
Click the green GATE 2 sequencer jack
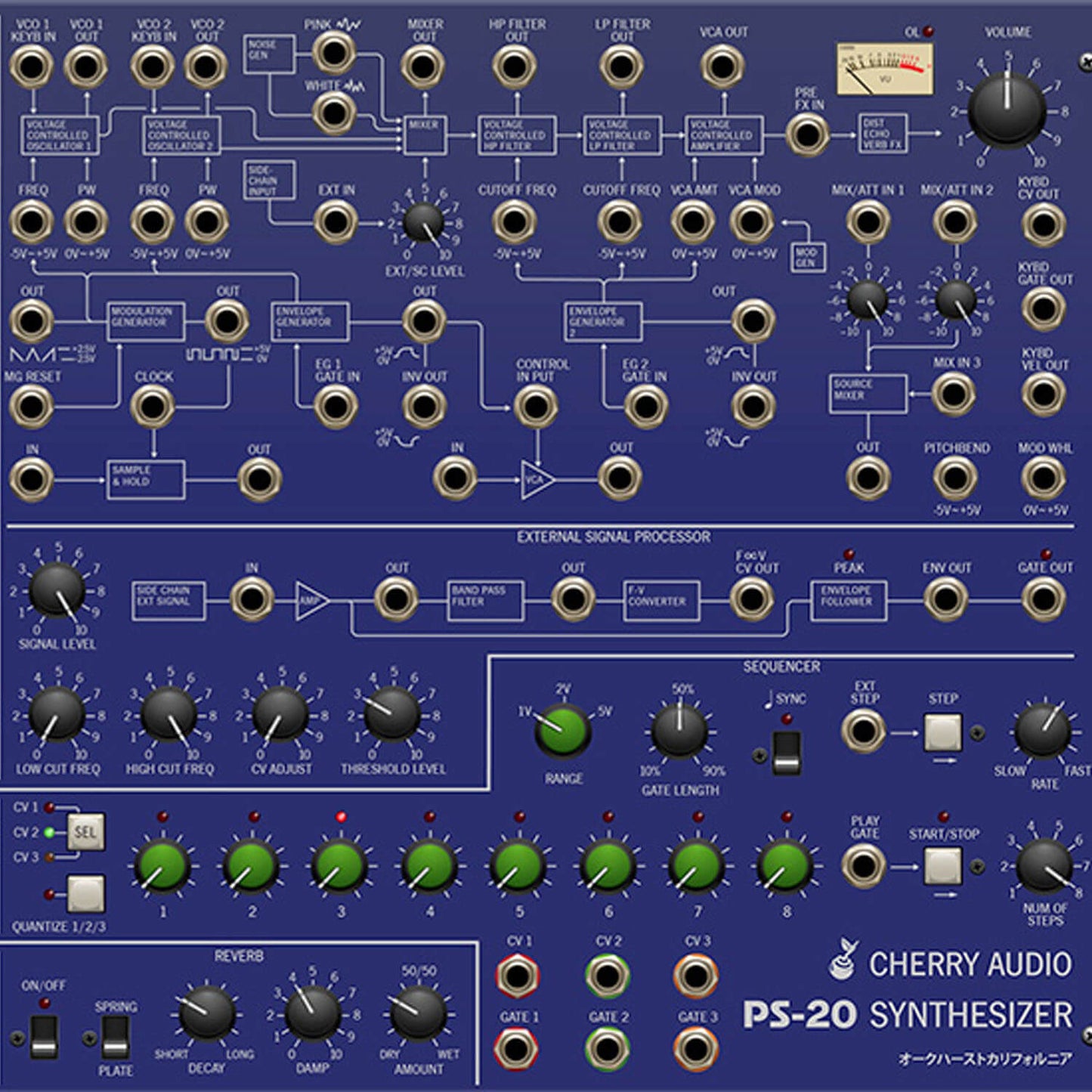pyautogui.click(x=607, y=1049)
